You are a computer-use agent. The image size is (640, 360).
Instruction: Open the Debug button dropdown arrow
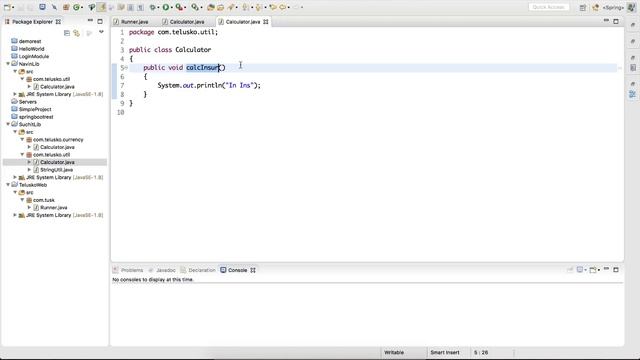[x=158, y=7]
